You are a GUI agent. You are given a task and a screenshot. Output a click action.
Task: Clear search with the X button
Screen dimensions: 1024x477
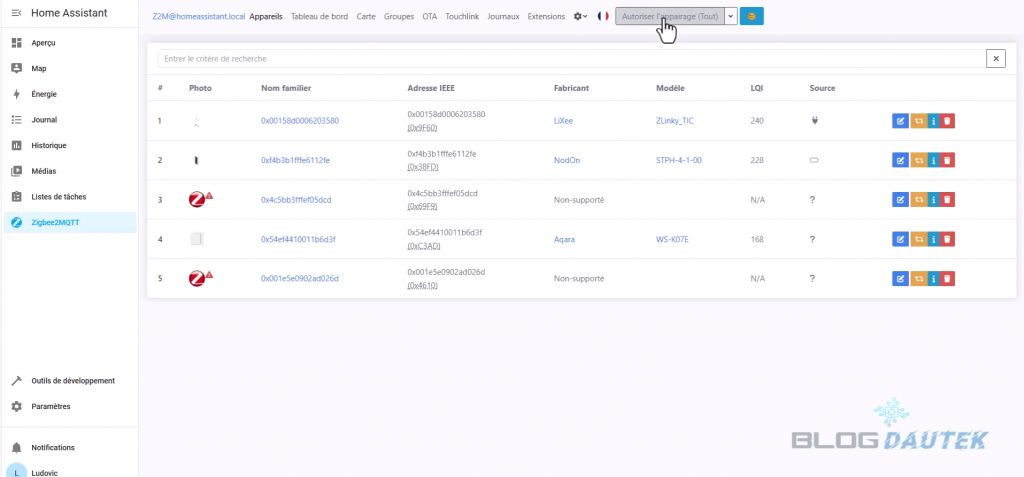coord(995,59)
